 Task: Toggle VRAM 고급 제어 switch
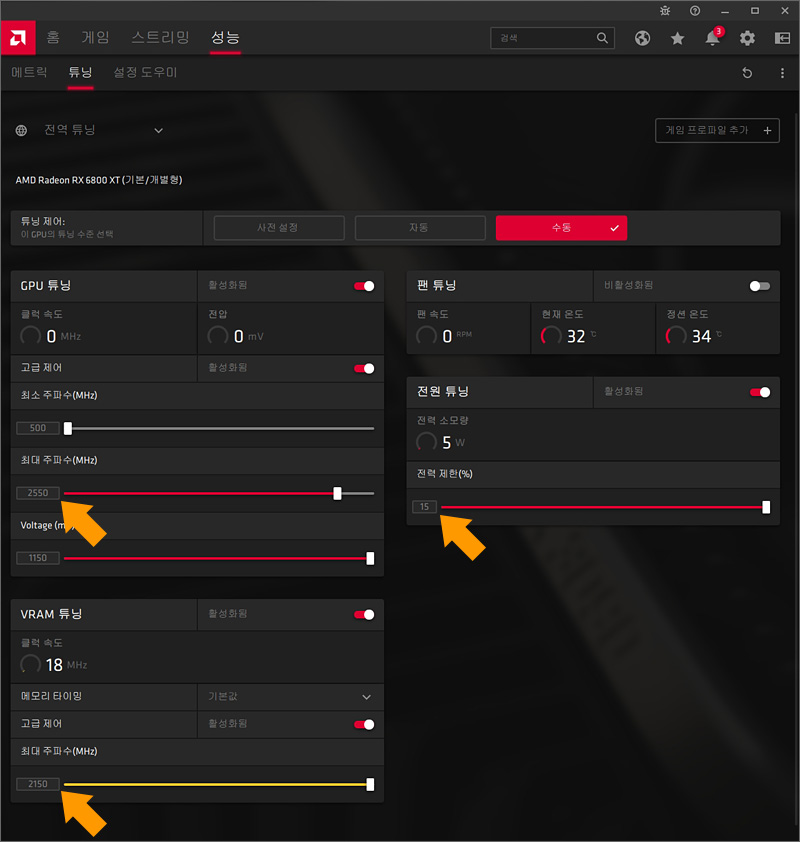(x=364, y=725)
